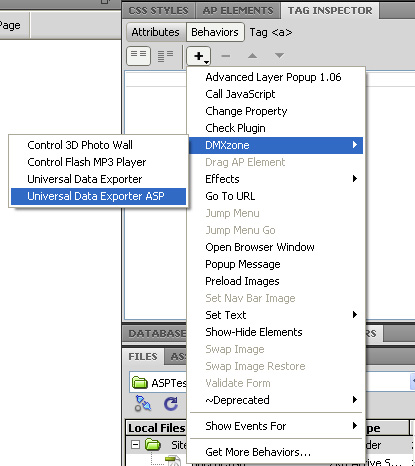The image size is (415, 466).
Task: Click the Connect to remote host icon
Action: point(143,404)
